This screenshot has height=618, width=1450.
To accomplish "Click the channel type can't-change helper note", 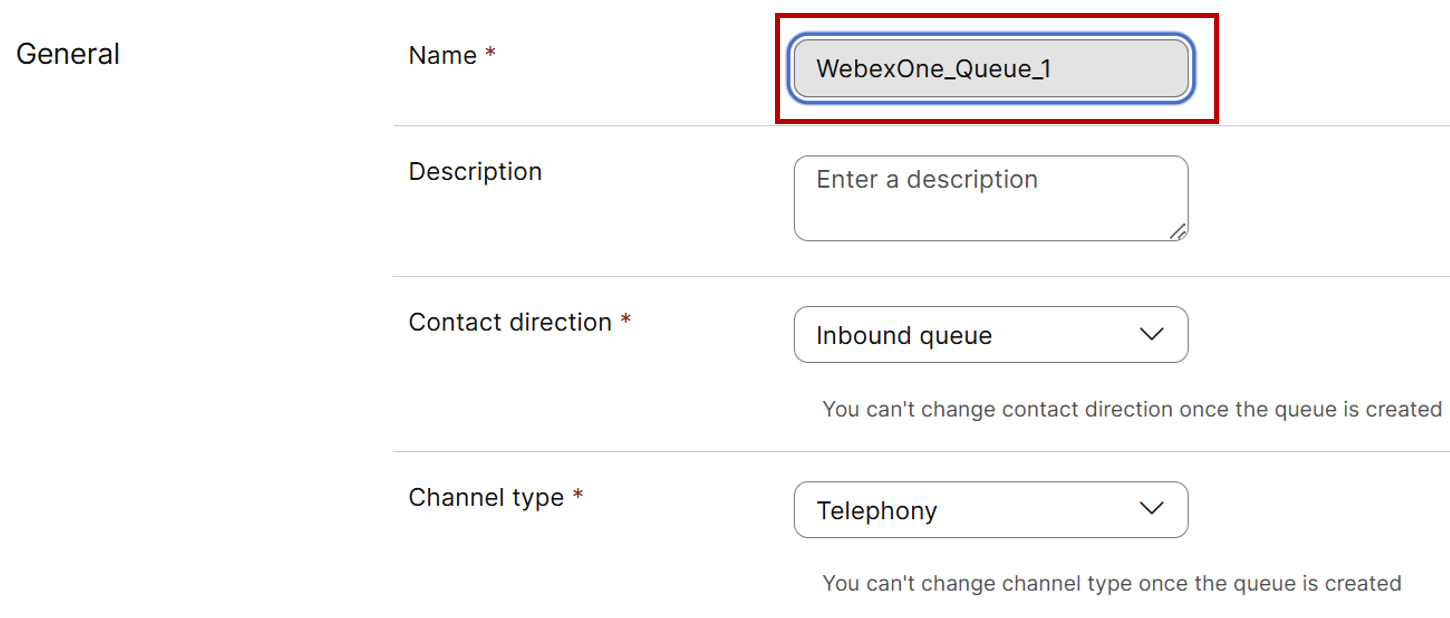I will [1111, 583].
